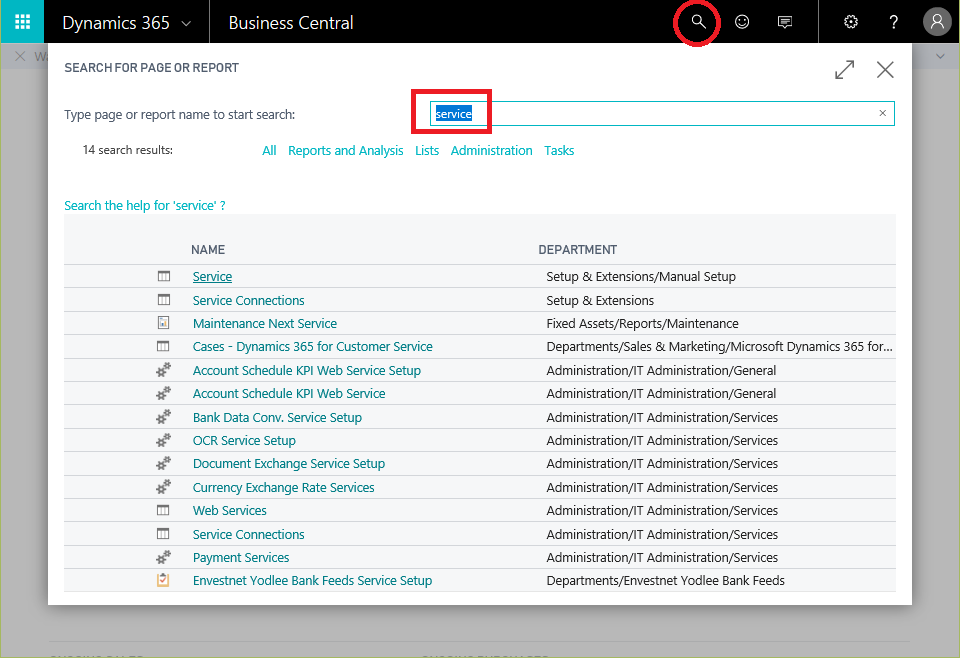This screenshot has height=658, width=960.
Task: Click the help question mark icon
Action: [893, 22]
